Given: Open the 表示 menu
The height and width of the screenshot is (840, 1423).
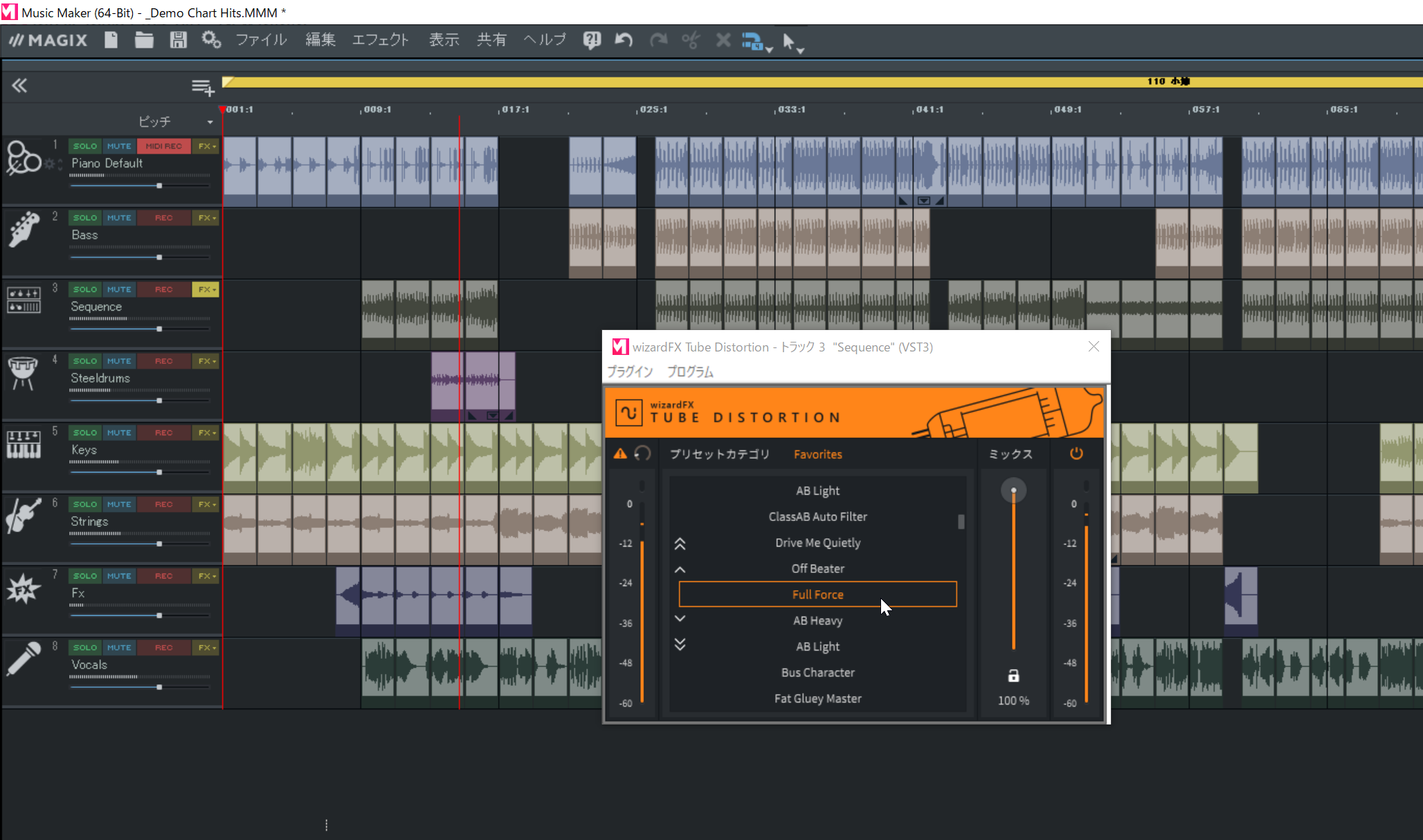Looking at the screenshot, I should (x=444, y=40).
